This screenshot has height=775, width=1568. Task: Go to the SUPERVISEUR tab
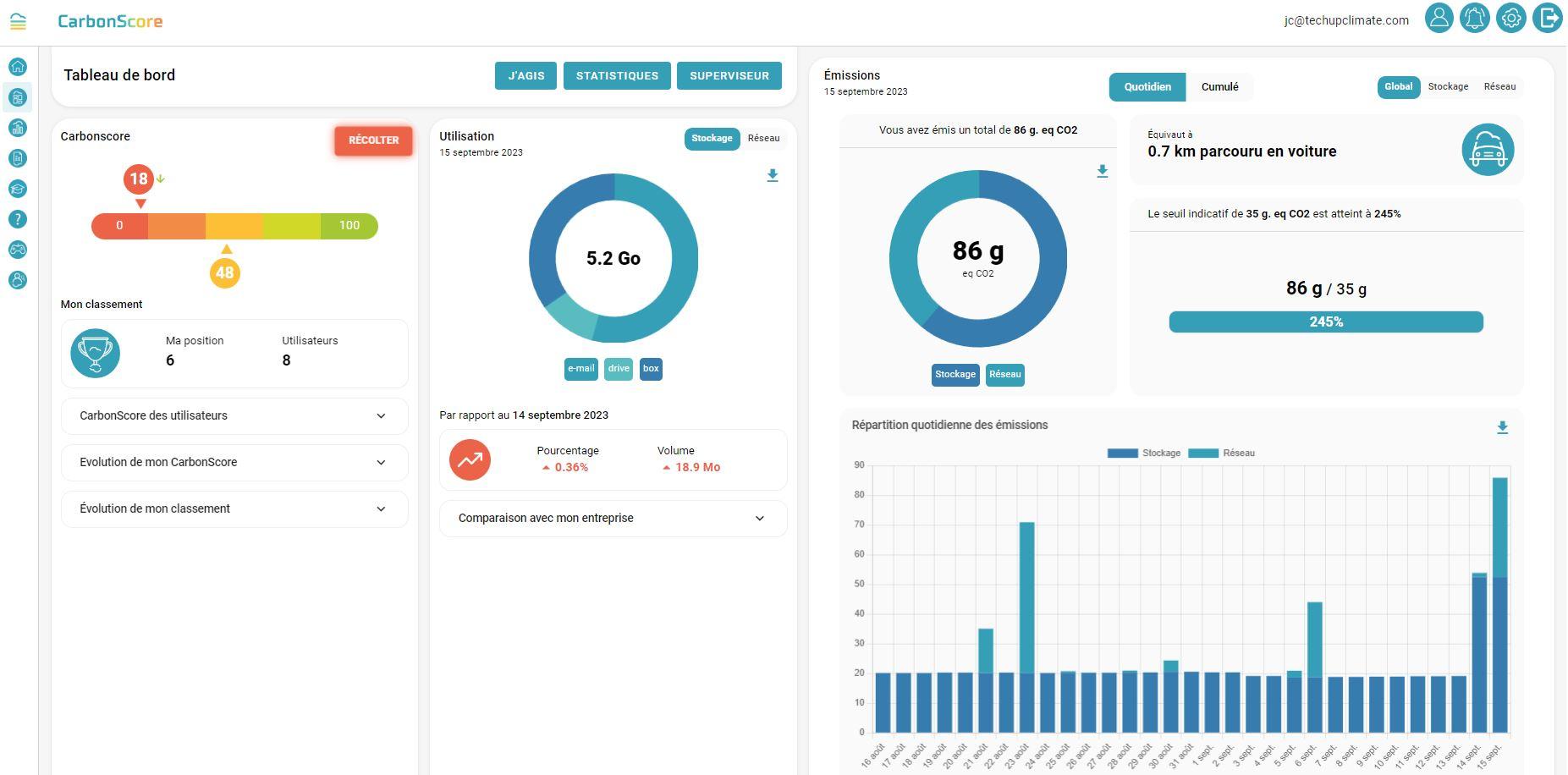coord(729,76)
